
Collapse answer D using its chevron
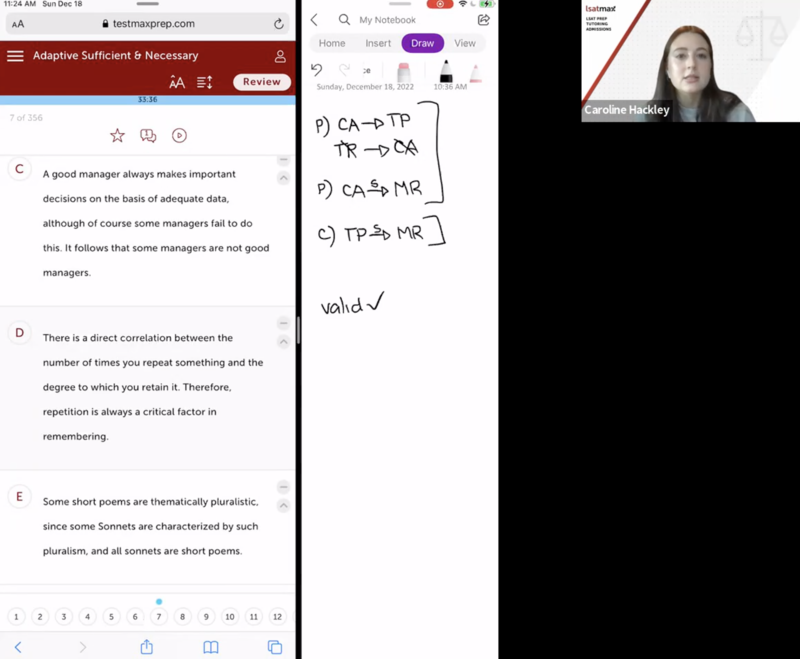pos(283,342)
